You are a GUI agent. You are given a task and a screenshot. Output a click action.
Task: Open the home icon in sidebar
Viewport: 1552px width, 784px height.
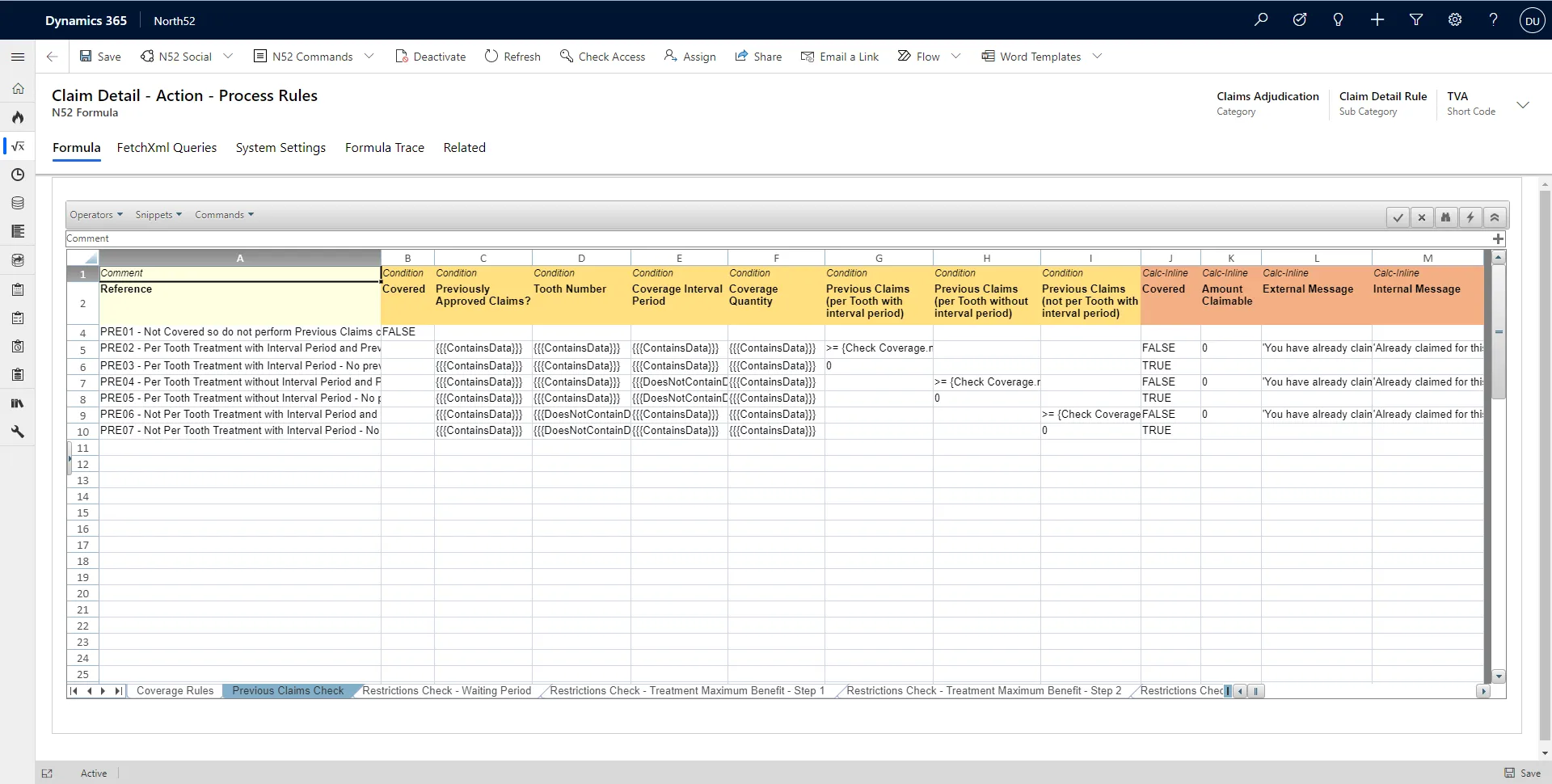pyautogui.click(x=18, y=88)
